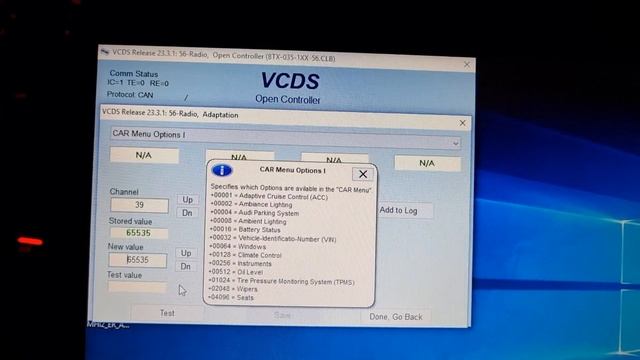Click '+00001 = Adaptive Cruise Control (ACC)' line
Screen dimensions: 640x360
point(269,196)
